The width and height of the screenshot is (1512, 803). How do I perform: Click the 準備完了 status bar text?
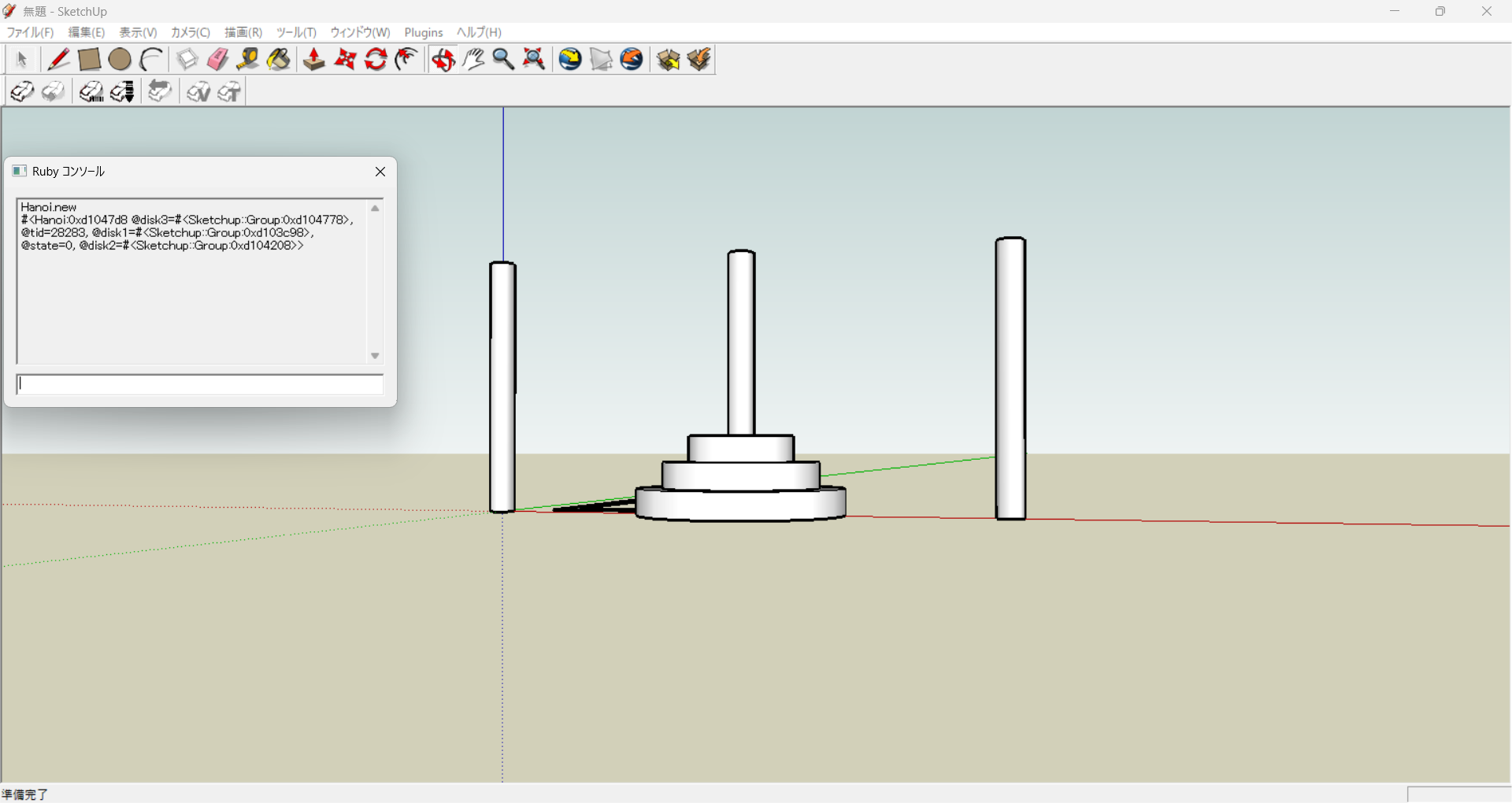click(25, 794)
